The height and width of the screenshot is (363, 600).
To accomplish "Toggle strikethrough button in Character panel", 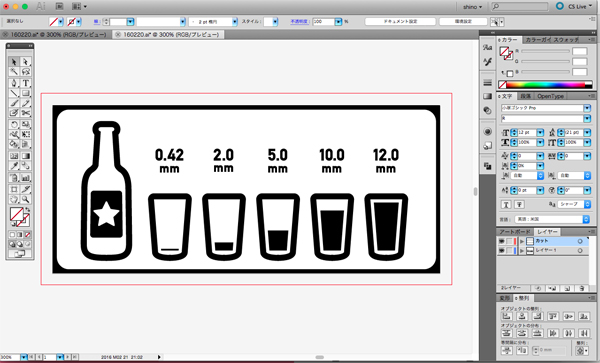I will pos(519,205).
